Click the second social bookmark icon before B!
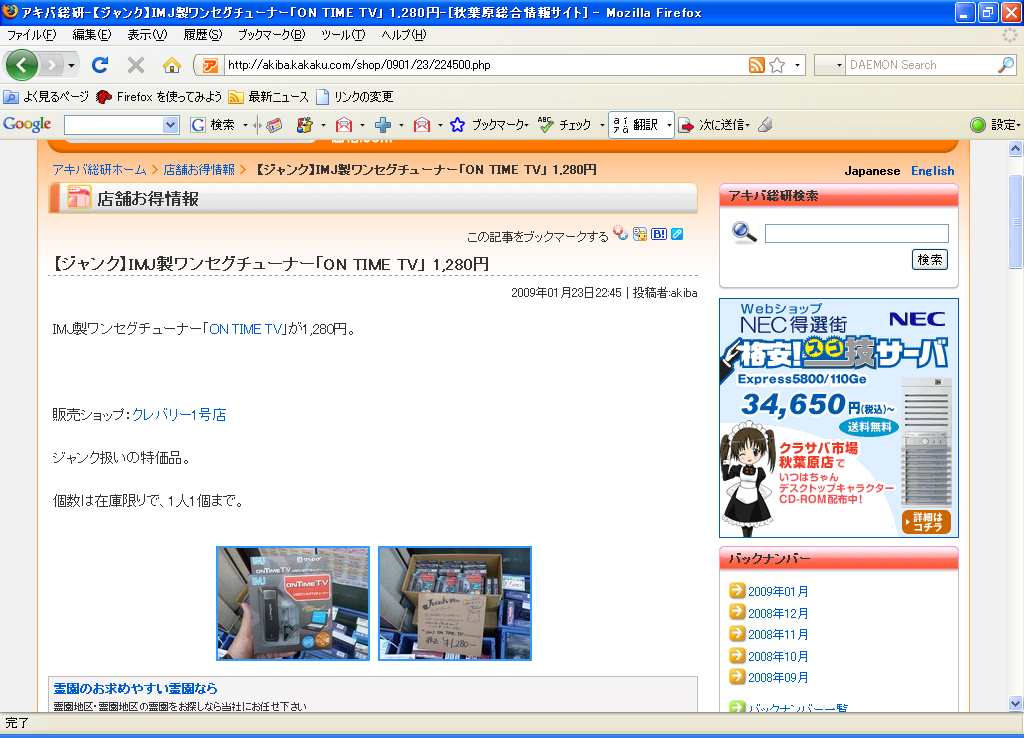Screen dimensions: 1024x738 640,234
